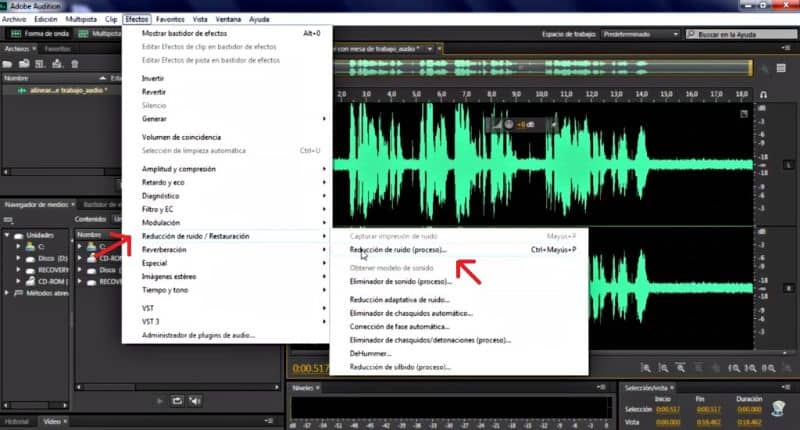Open the Ventana menu
This screenshot has width=800, height=430.
[228, 19]
